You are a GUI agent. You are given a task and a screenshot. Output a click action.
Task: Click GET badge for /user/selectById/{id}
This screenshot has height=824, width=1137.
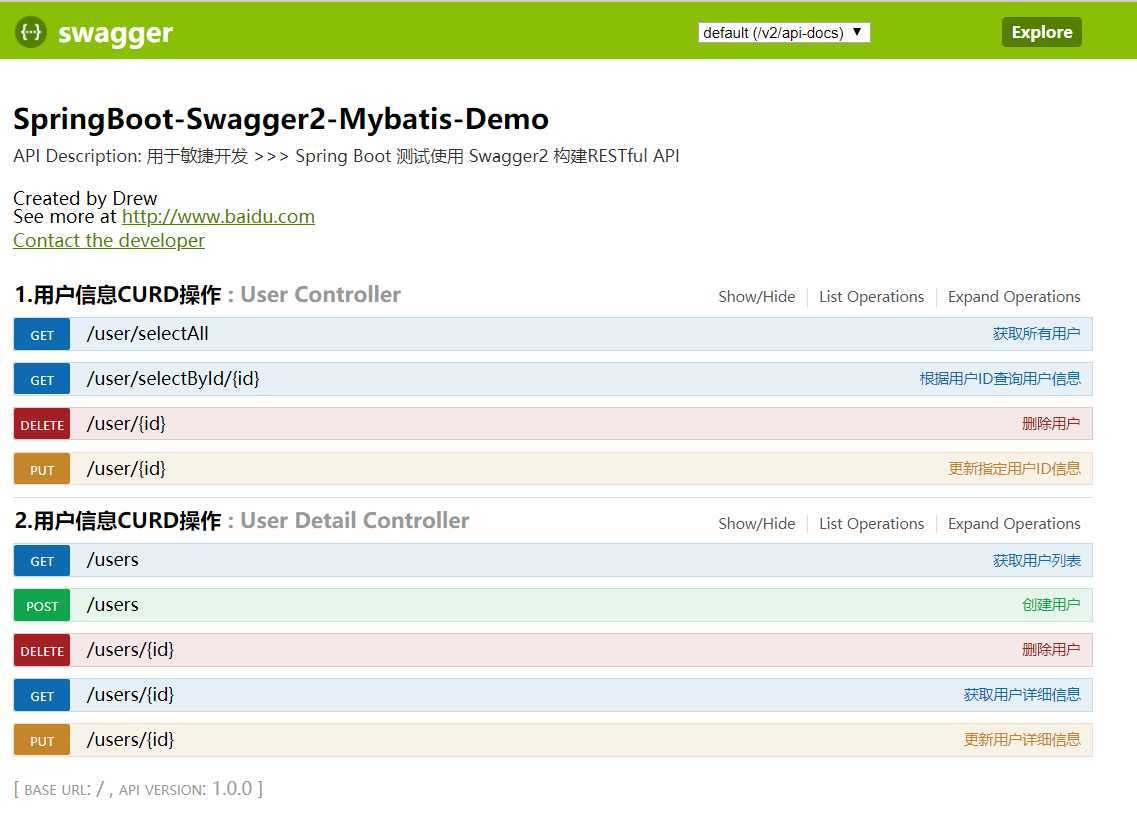42,379
